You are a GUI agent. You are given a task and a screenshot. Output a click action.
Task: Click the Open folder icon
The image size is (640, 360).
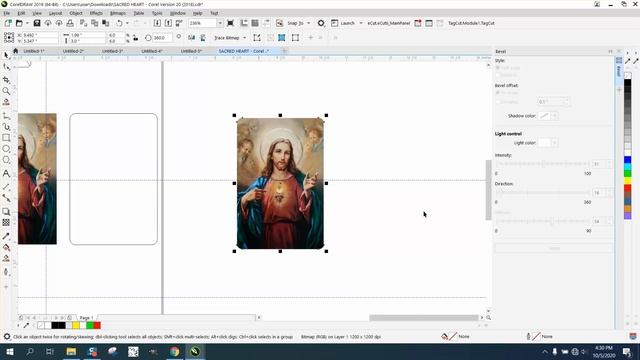pyautogui.click(x=19, y=23)
